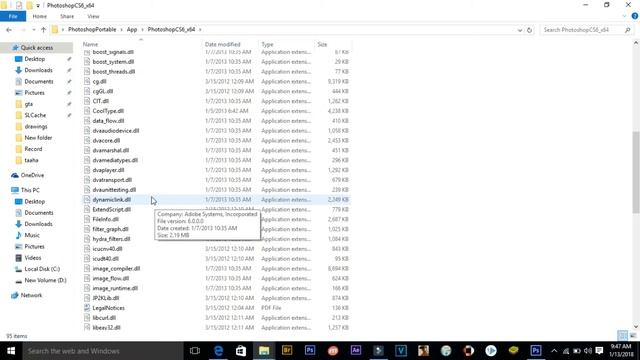This screenshot has height=360, width=640.
Task: Open Adobe After Effects from taskbar
Action: [356, 351]
